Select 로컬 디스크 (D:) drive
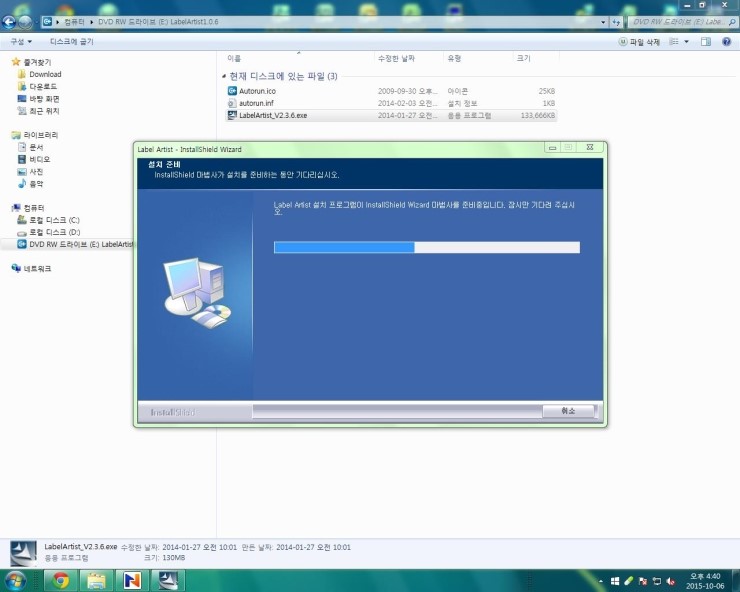740x592 pixels. pyautogui.click(x=54, y=232)
